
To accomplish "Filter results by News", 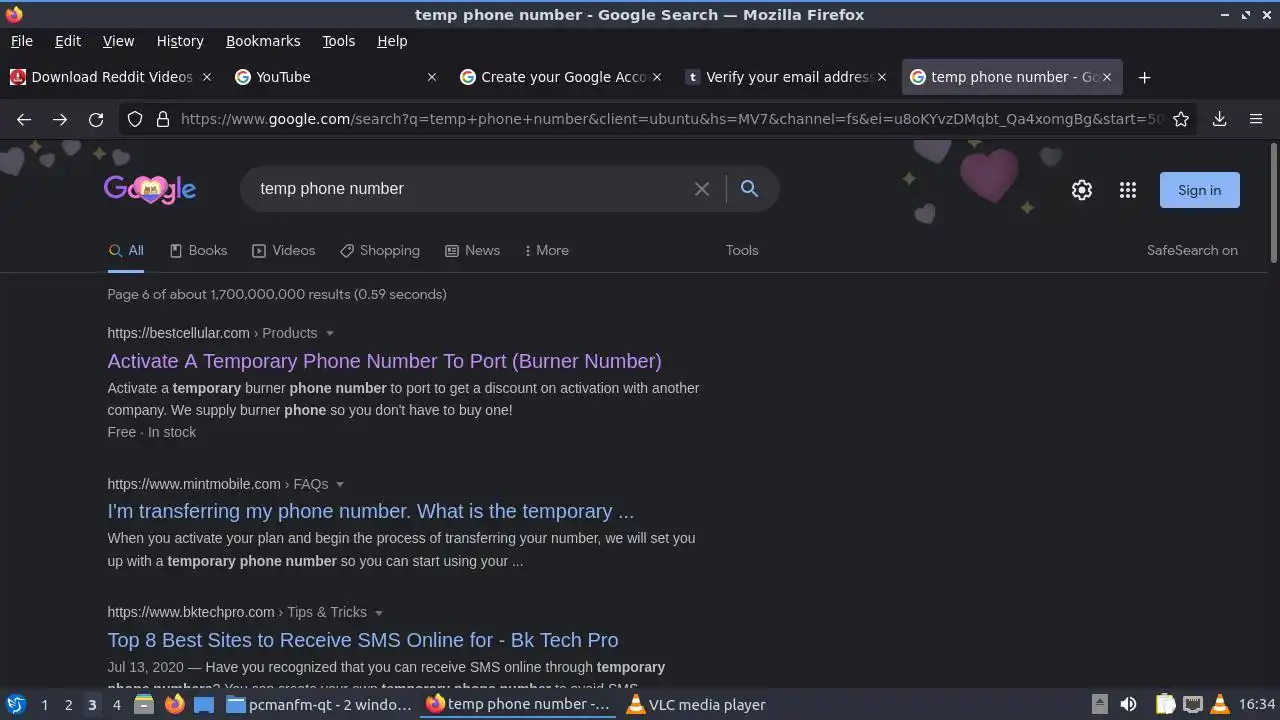I will [x=472, y=250].
